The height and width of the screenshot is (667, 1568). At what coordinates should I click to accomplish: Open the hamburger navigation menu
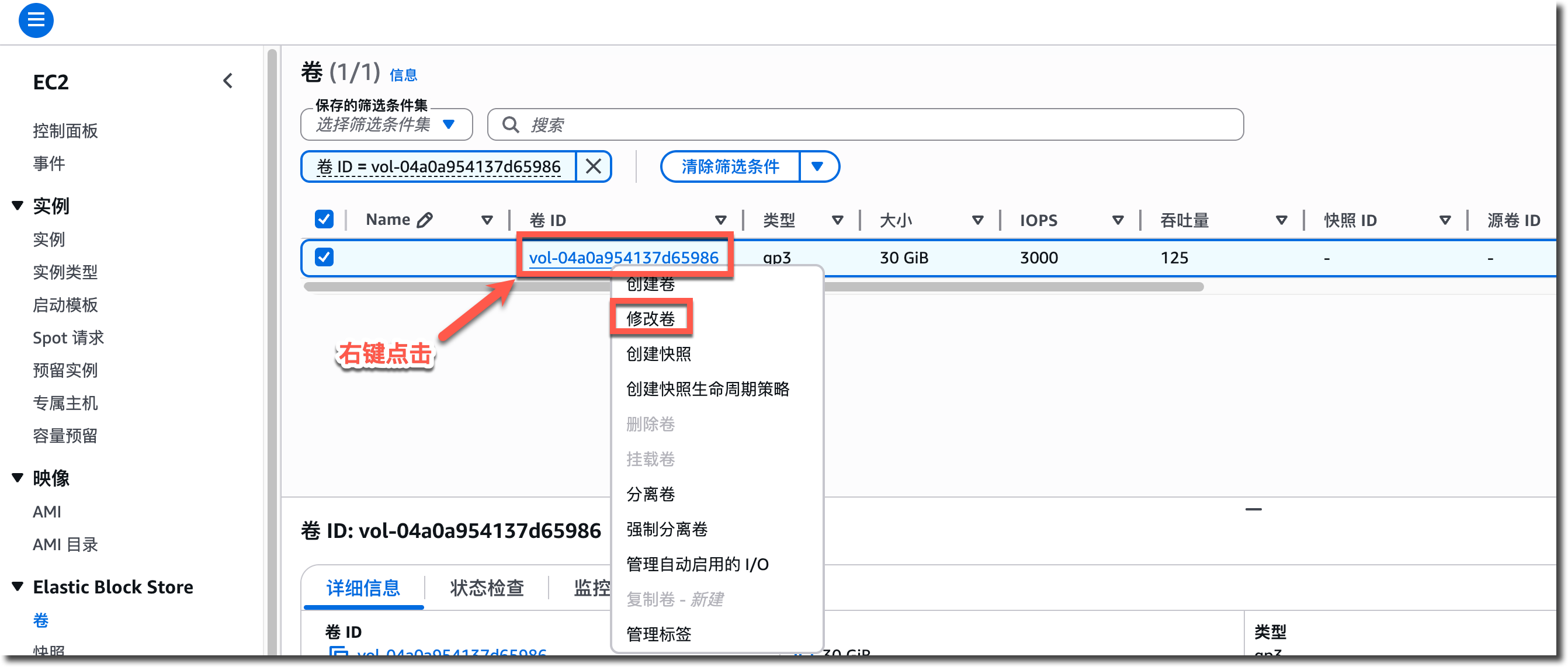pos(36,20)
